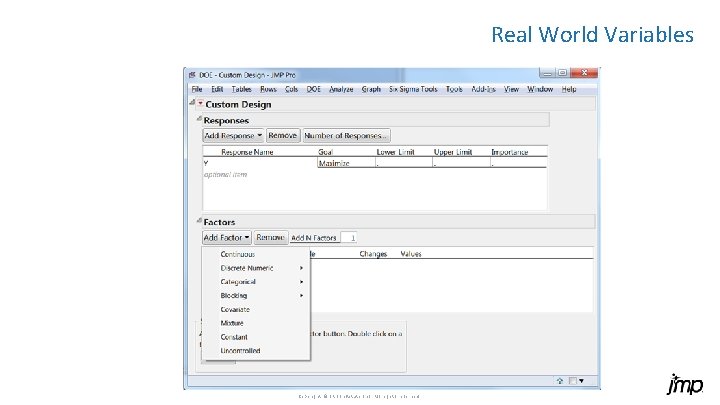Select Mixture factor type
Image resolution: width=720 pixels, height=405 pixels.
(x=232, y=323)
